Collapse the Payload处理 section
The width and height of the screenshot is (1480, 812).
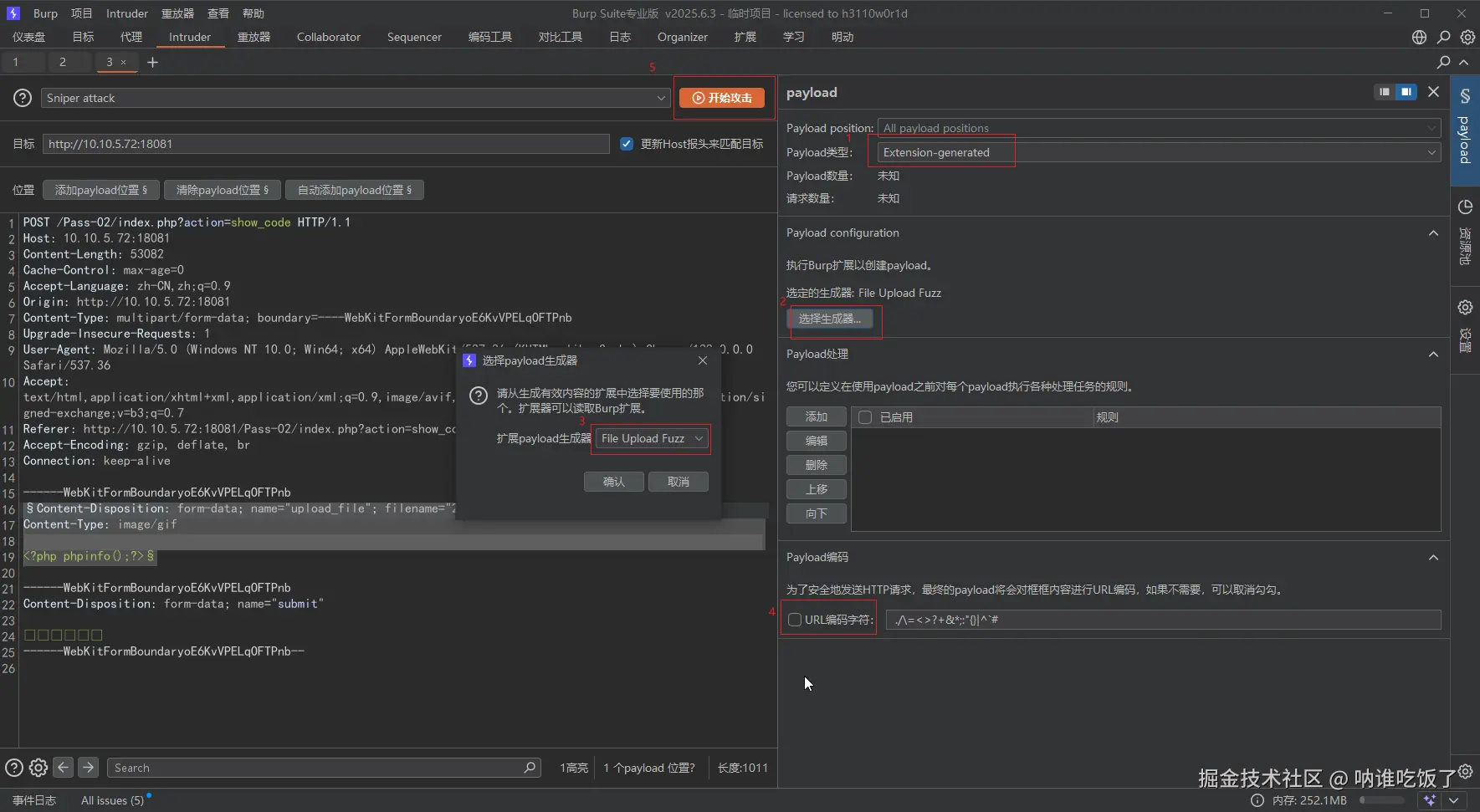(x=1433, y=354)
